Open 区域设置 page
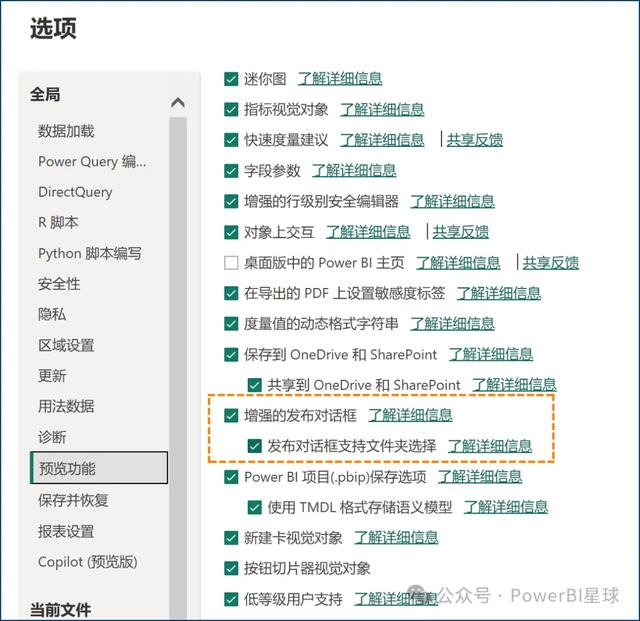Image resolution: width=640 pixels, height=621 pixels. coord(66,345)
